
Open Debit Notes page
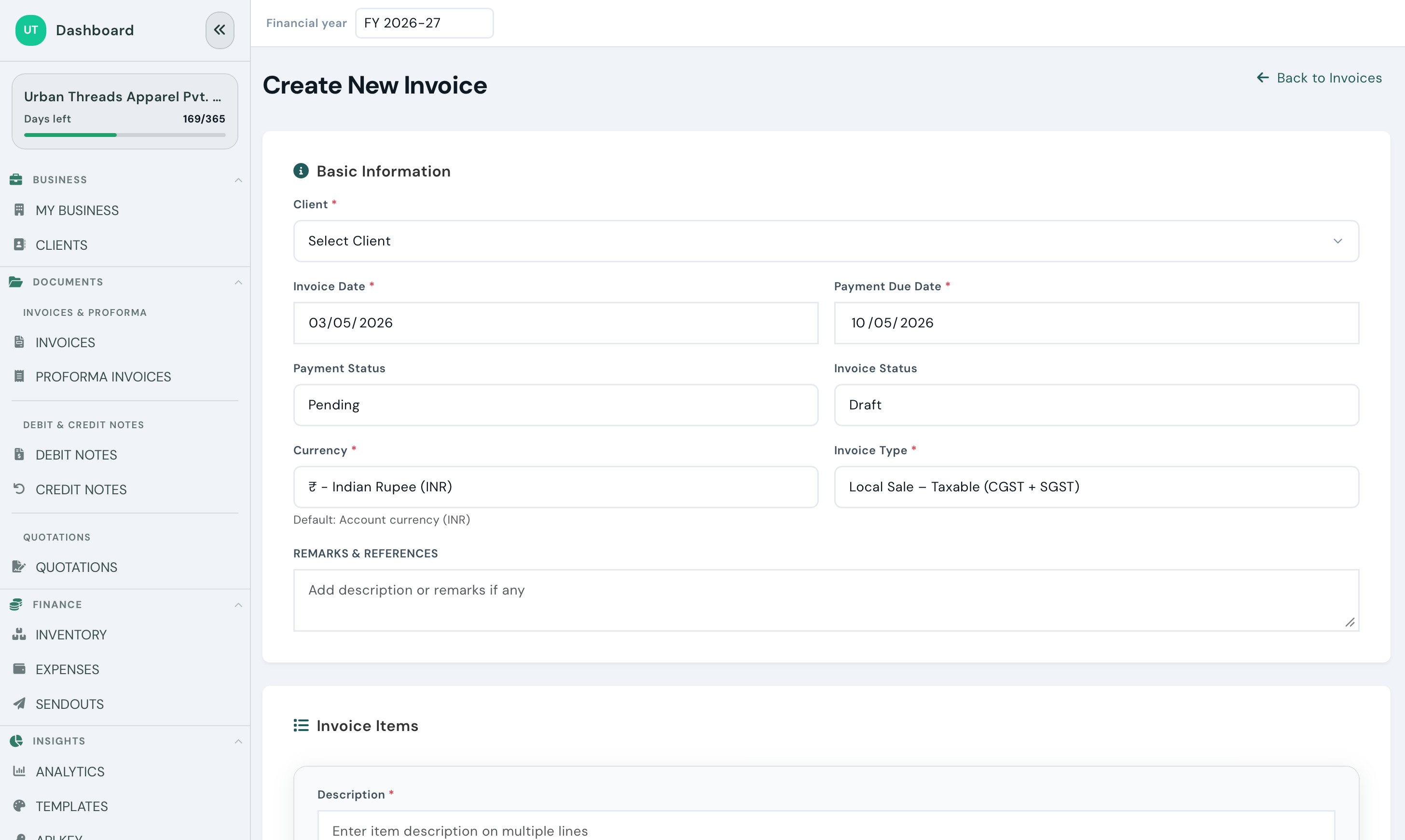76,455
